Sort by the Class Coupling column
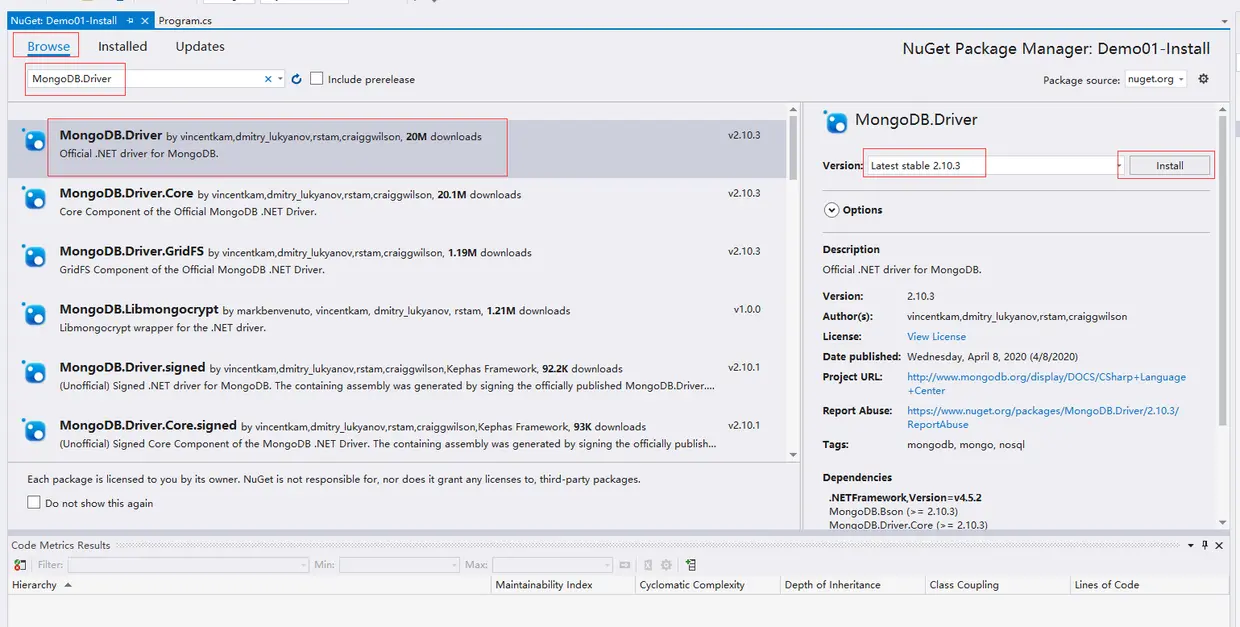 click(x=996, y=585)
